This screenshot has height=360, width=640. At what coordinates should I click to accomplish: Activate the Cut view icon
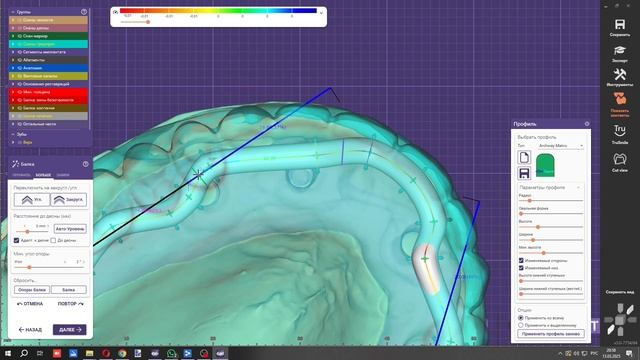(620, 159)
